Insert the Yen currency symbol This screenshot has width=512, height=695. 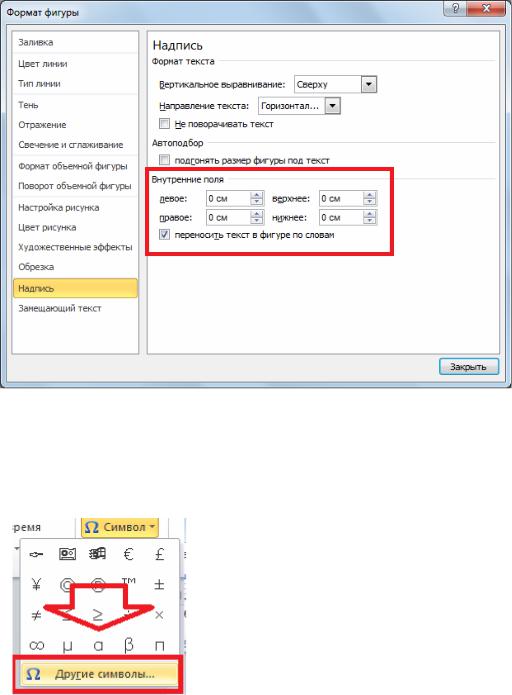pyautogui.click(x=36, y=585)
